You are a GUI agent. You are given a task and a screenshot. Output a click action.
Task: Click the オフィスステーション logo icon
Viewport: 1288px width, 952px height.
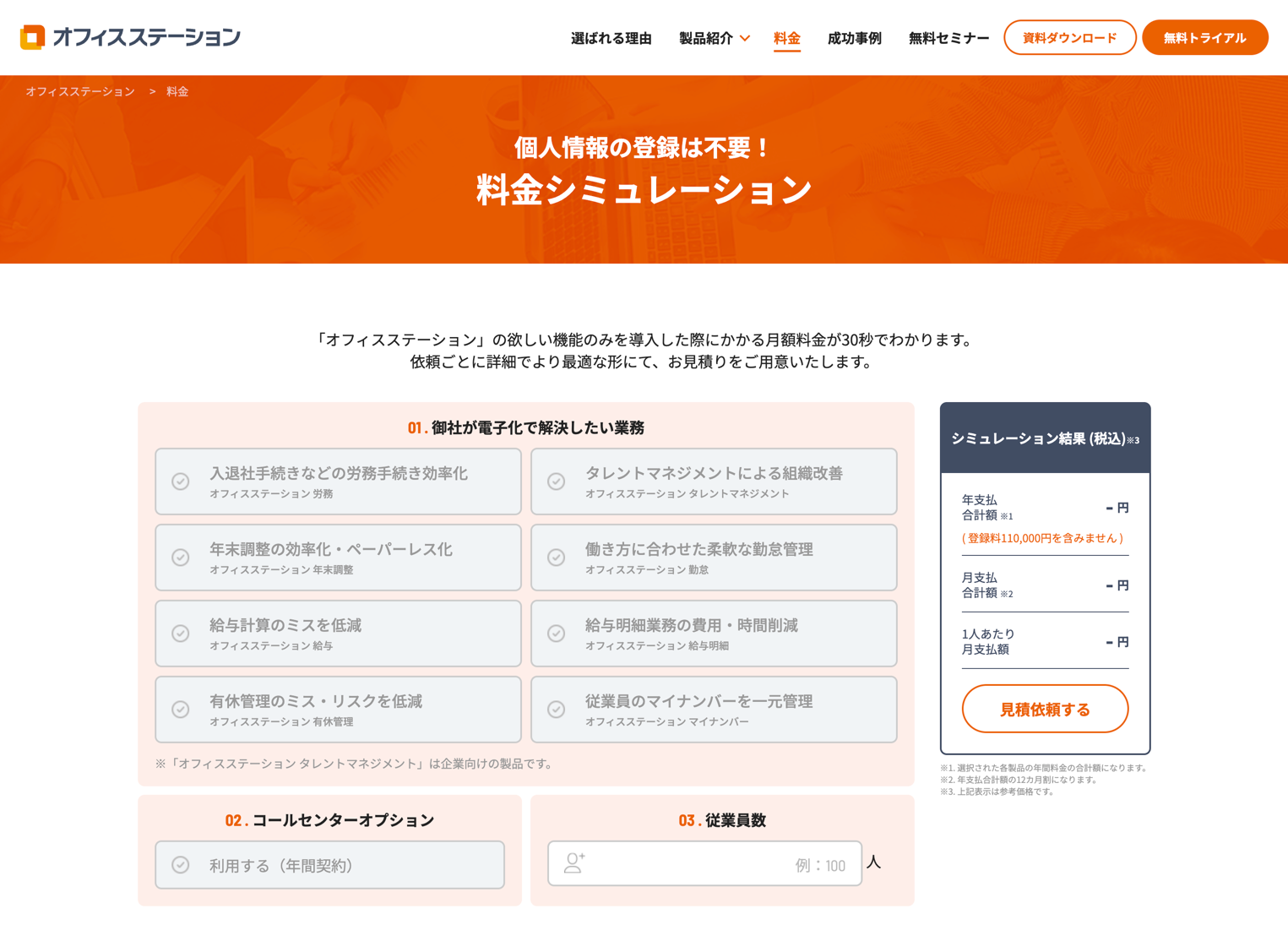32,37
